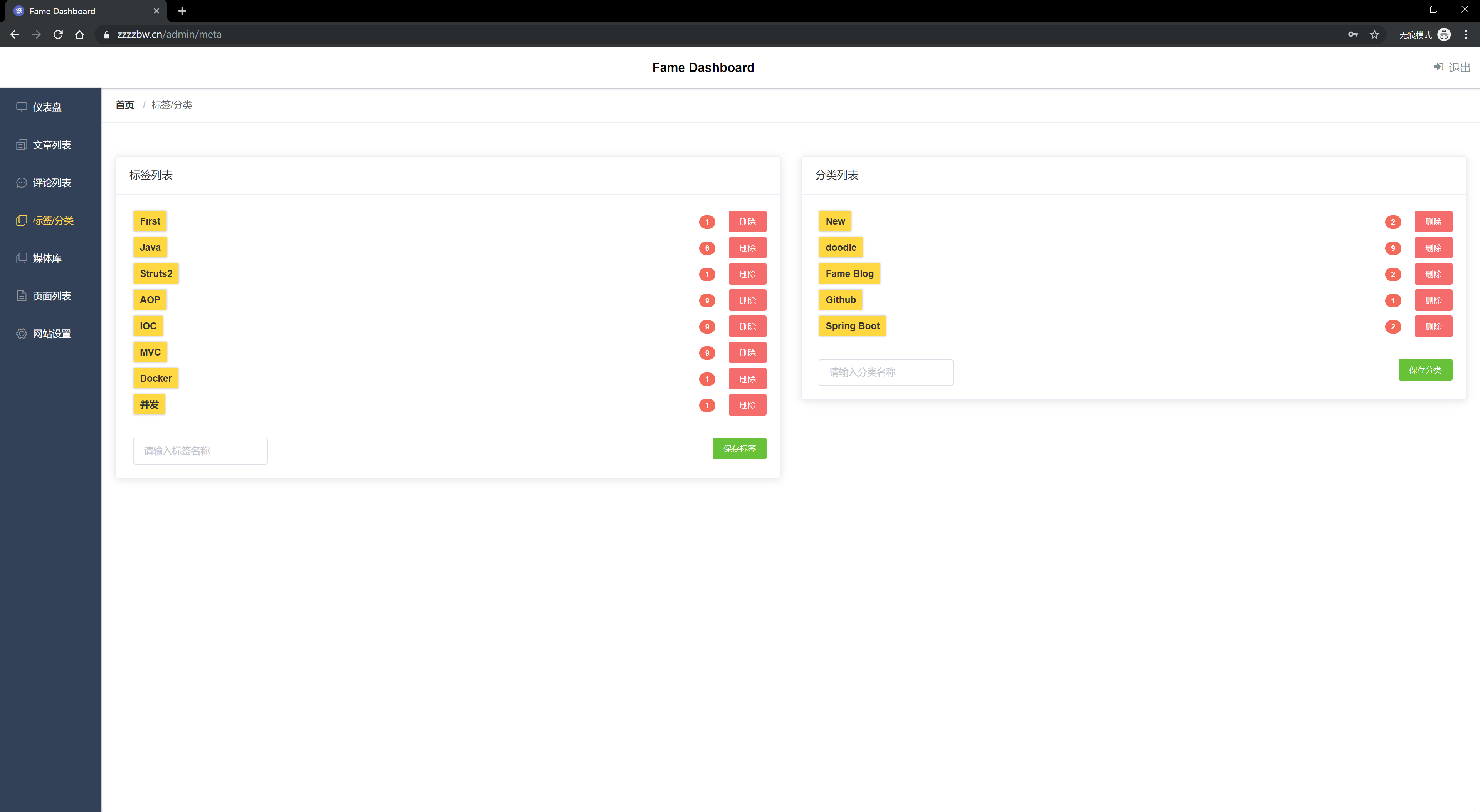Viewport: 1480px width, 812px height.
Task: Click the browser reload icon
Action: coord(58,34)
